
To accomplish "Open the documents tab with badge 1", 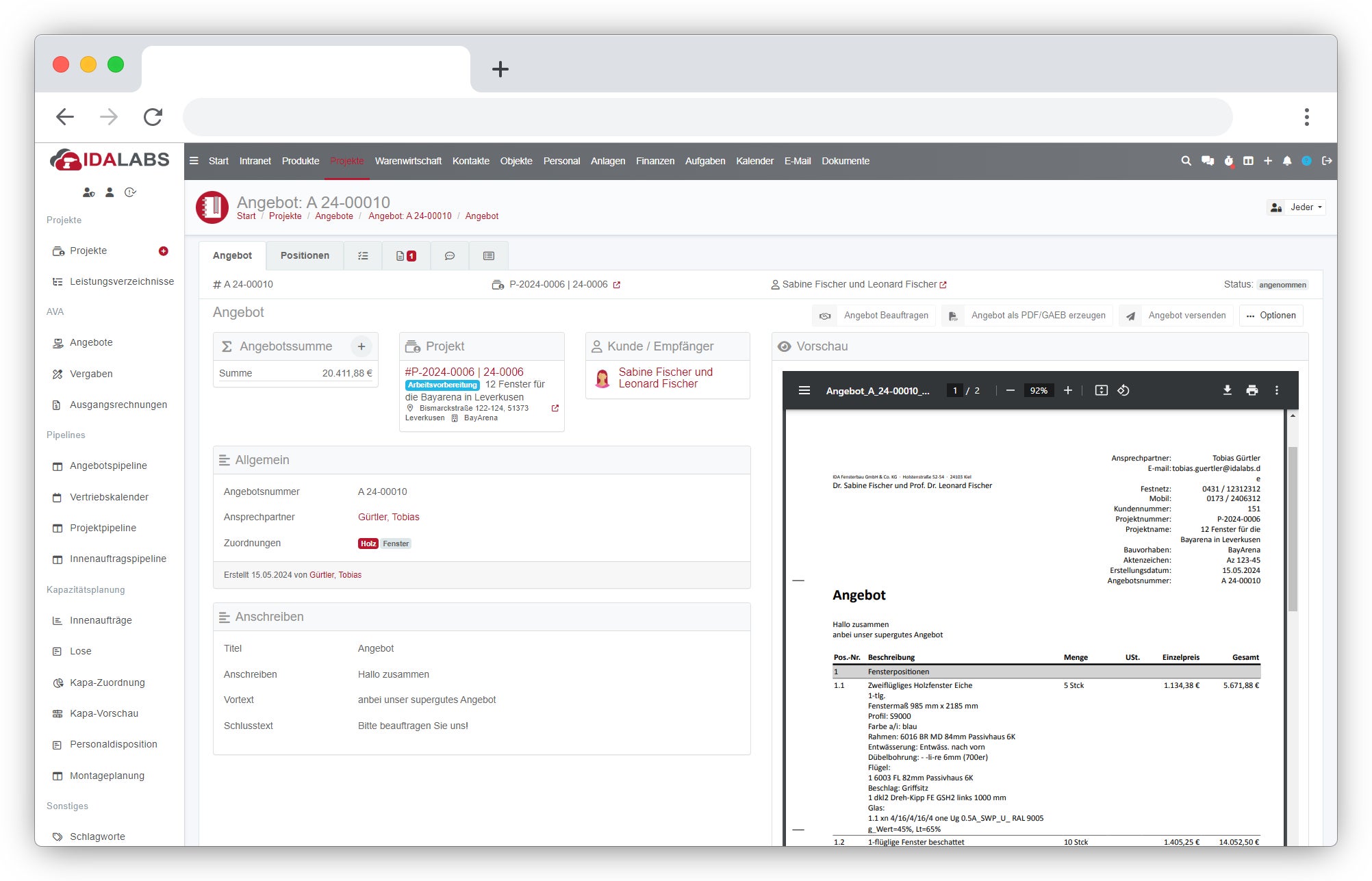I will 406,256.
